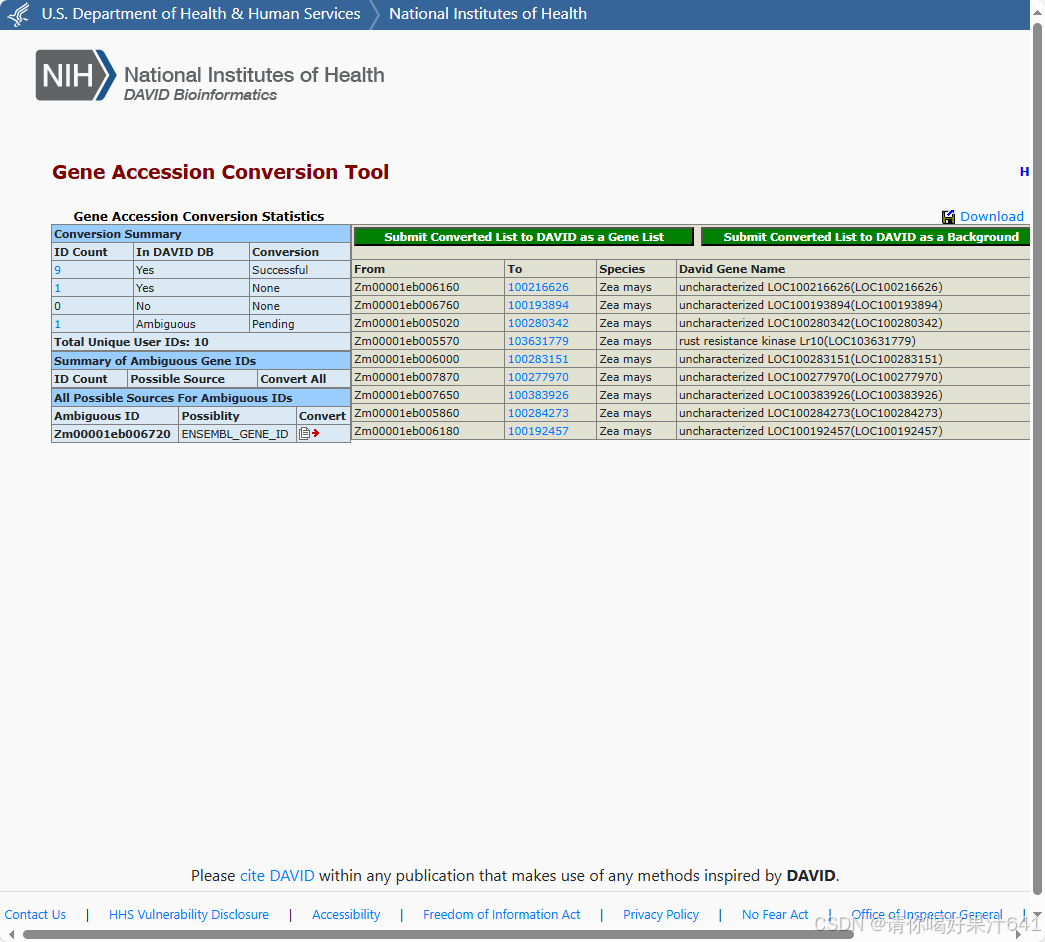Image resolution: width=1045 pixels, height=942 pixels.
Task: Open gene ID 100283151 link
Action: coord(538,359)
